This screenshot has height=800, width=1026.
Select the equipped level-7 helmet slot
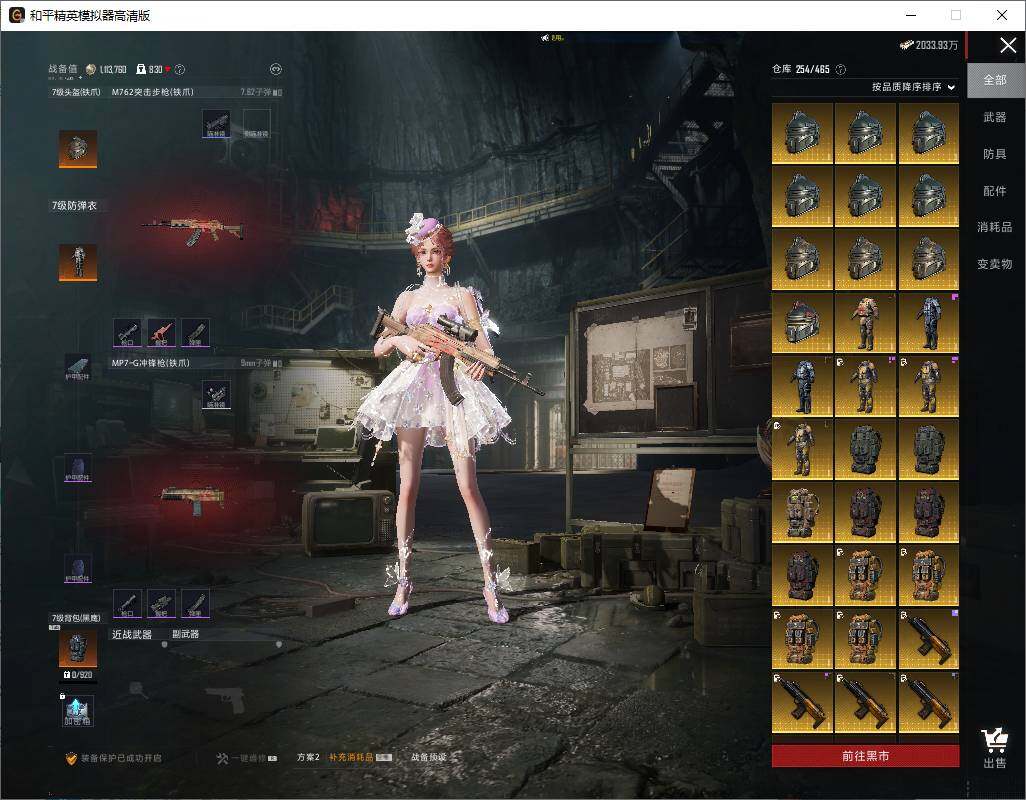tap(78, 148)
